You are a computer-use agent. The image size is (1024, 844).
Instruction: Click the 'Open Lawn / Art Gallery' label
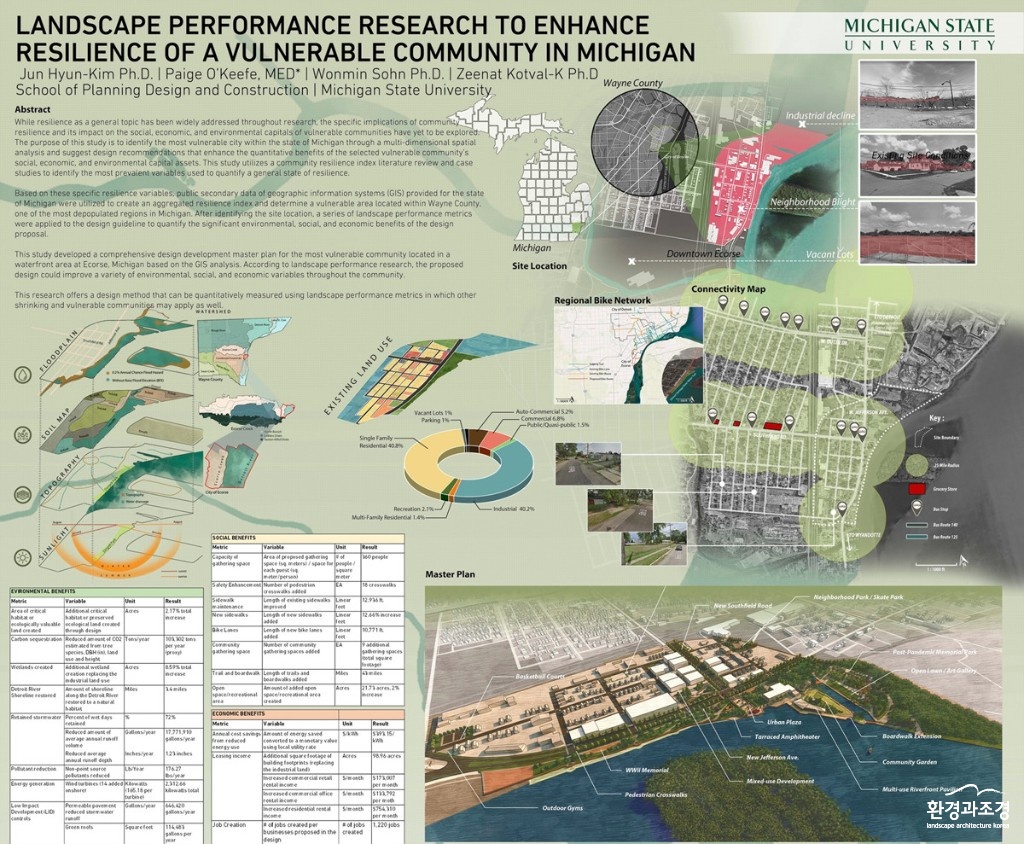[x=944, y=671]
